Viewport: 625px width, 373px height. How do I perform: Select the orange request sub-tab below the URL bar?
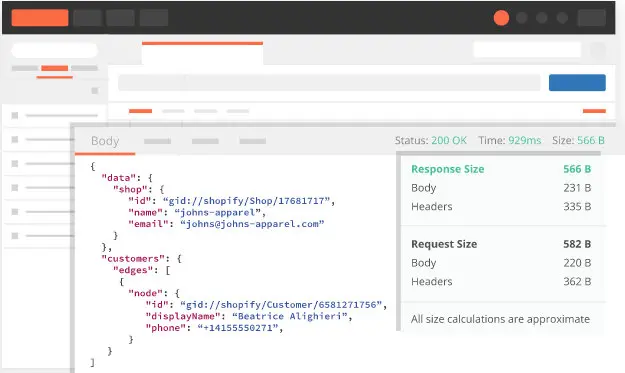140,111
